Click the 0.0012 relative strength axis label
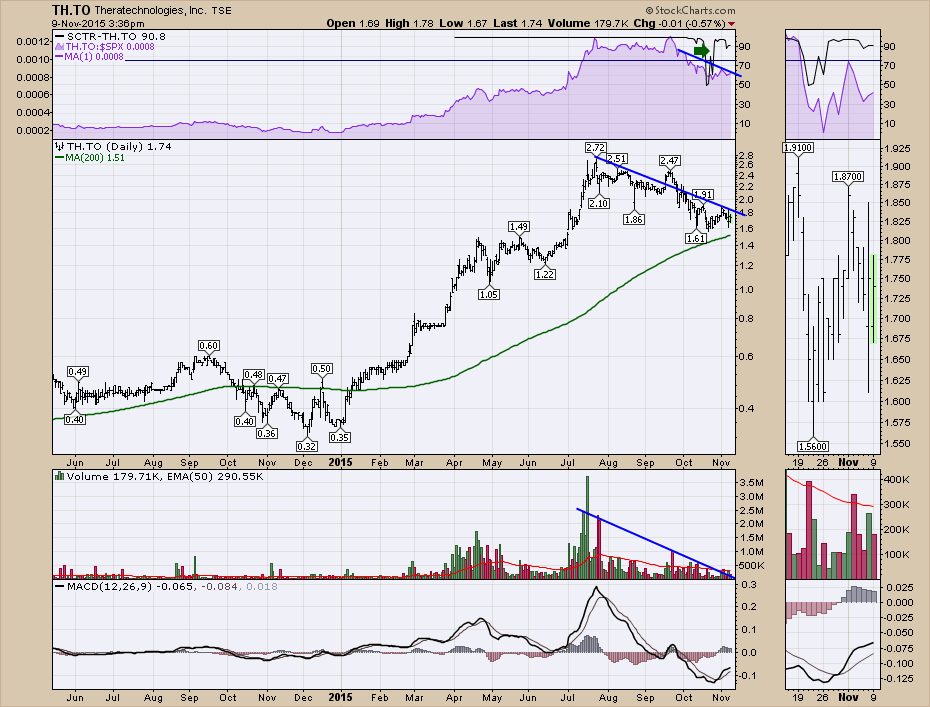 tap(33, 42)
